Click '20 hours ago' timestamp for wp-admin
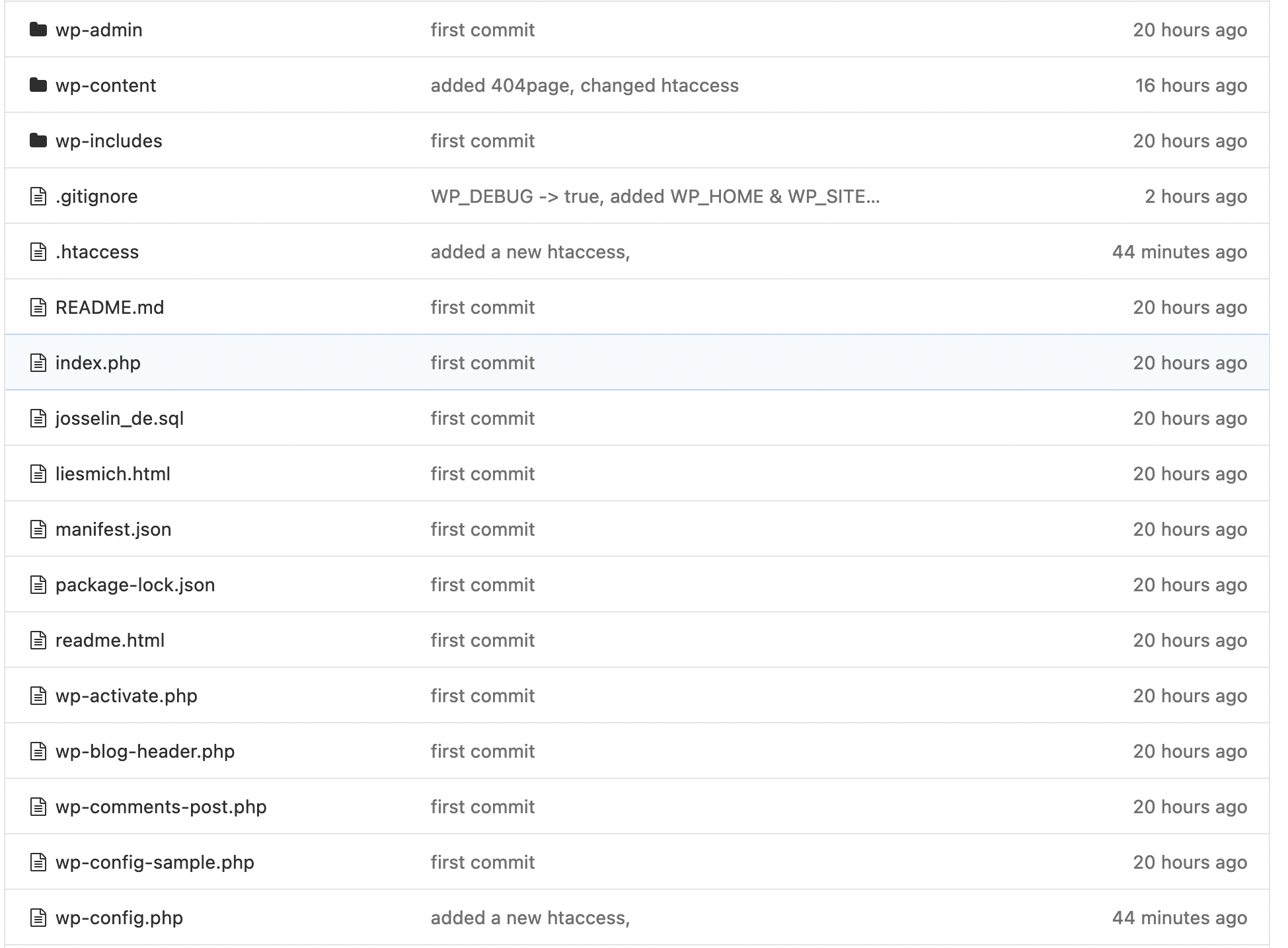 point(1190,30)
